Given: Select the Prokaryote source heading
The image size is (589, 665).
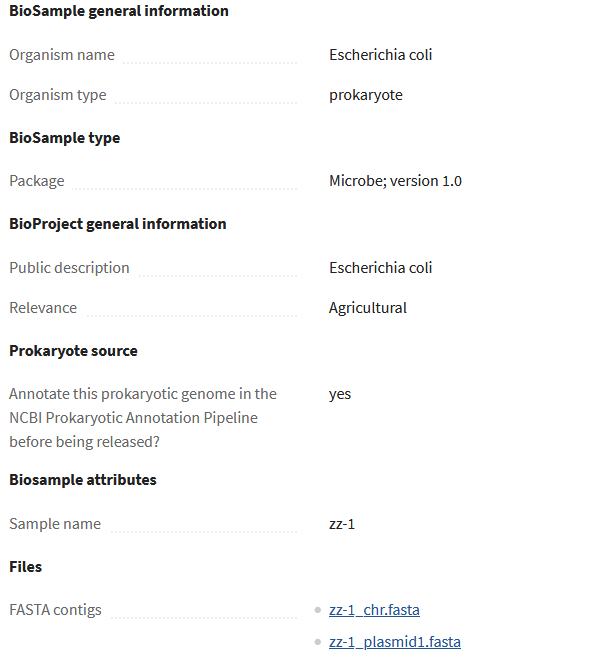Looking at the screenshot, I should (73, 351).
